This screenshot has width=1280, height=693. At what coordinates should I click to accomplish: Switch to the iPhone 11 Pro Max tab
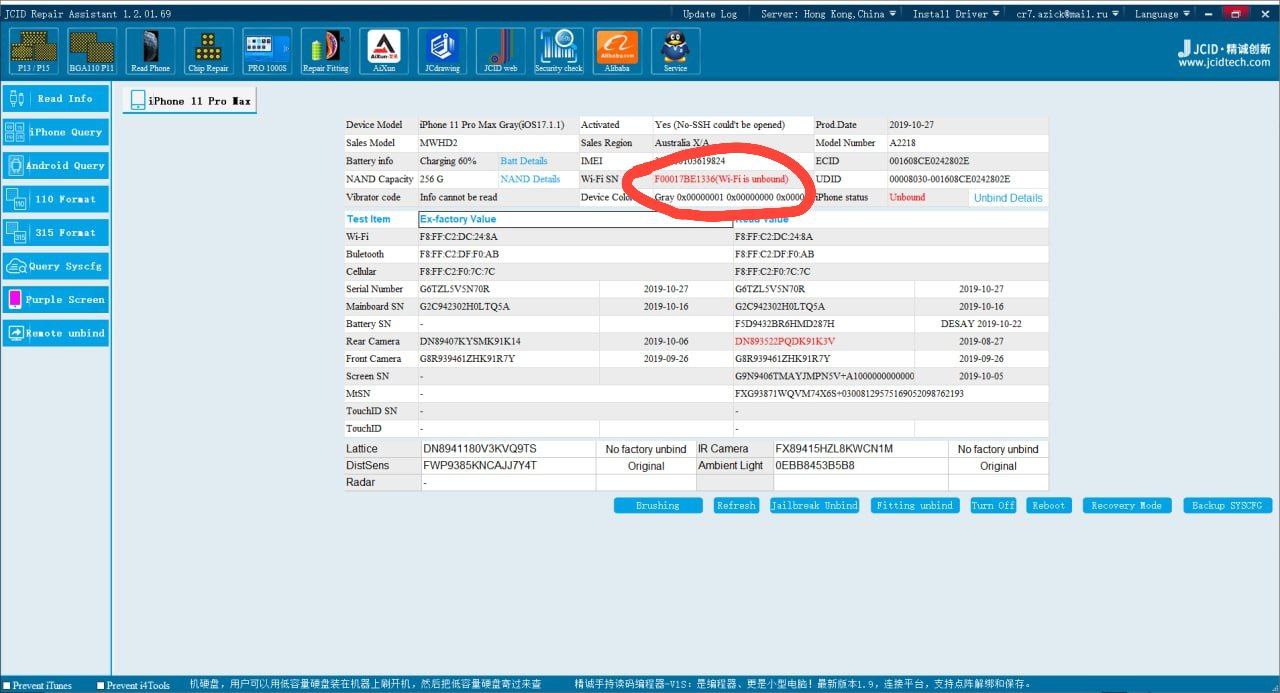coord(190,101)
